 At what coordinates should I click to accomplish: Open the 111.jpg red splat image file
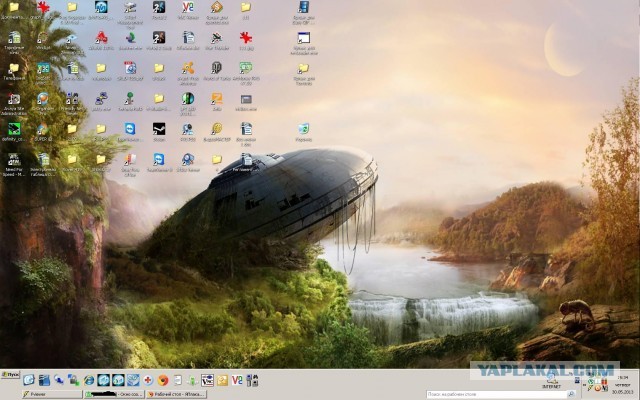(x=245, y=38)
